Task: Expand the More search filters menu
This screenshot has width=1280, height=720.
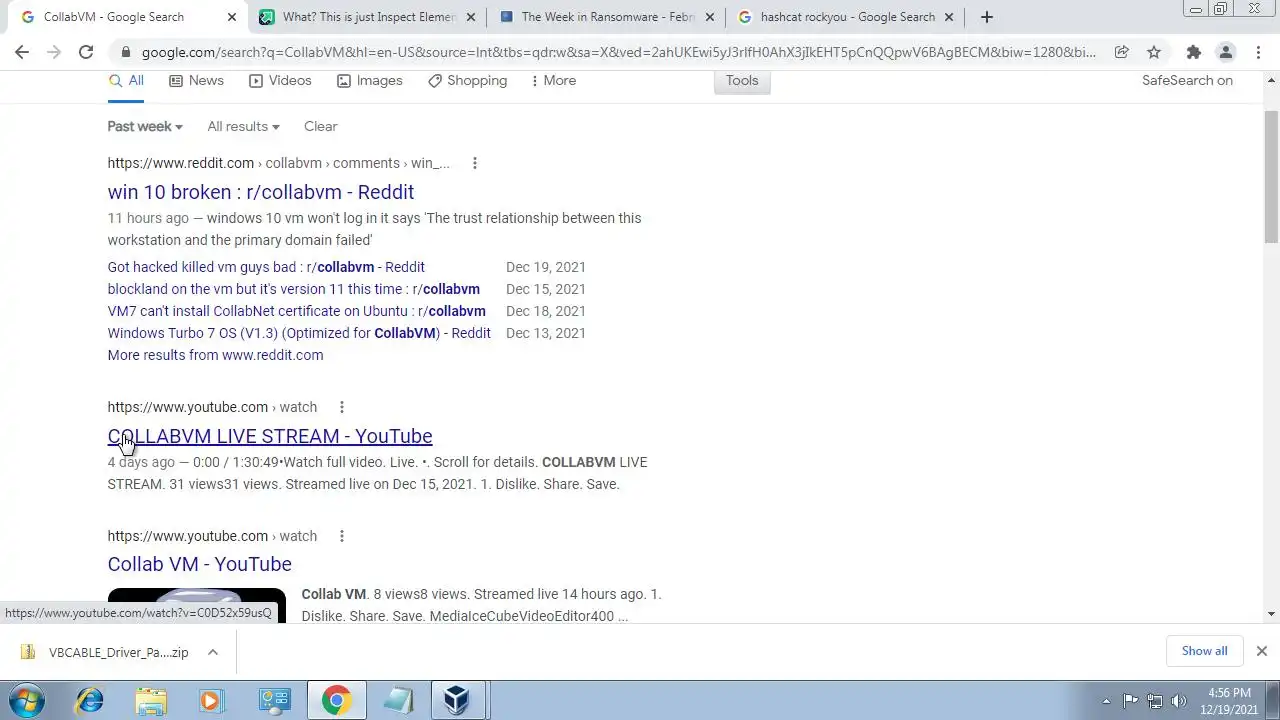Action: point(553,80)
